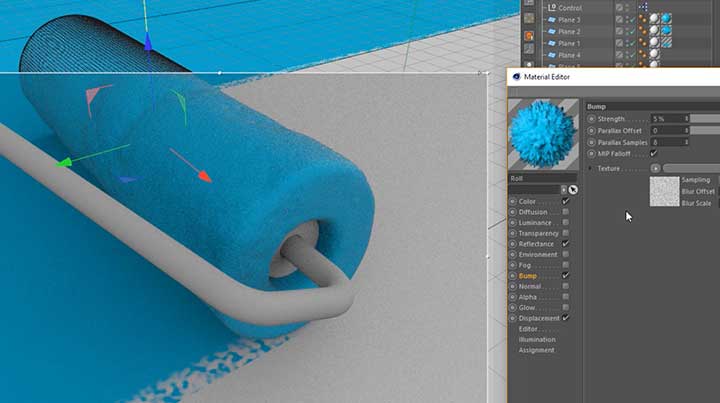Enable the Fog channel checkbox
720x403 pixels.
click(565, 265)
